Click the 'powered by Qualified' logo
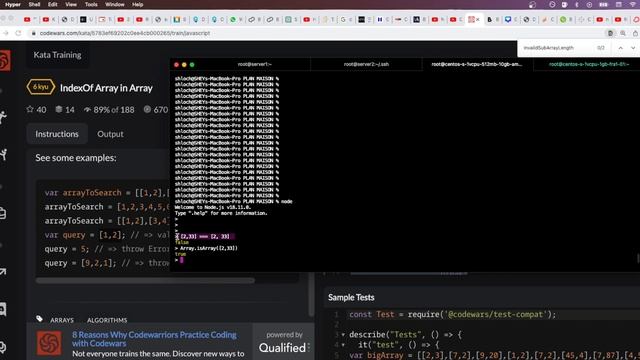The image size is (640, 360). coord(284,342)
